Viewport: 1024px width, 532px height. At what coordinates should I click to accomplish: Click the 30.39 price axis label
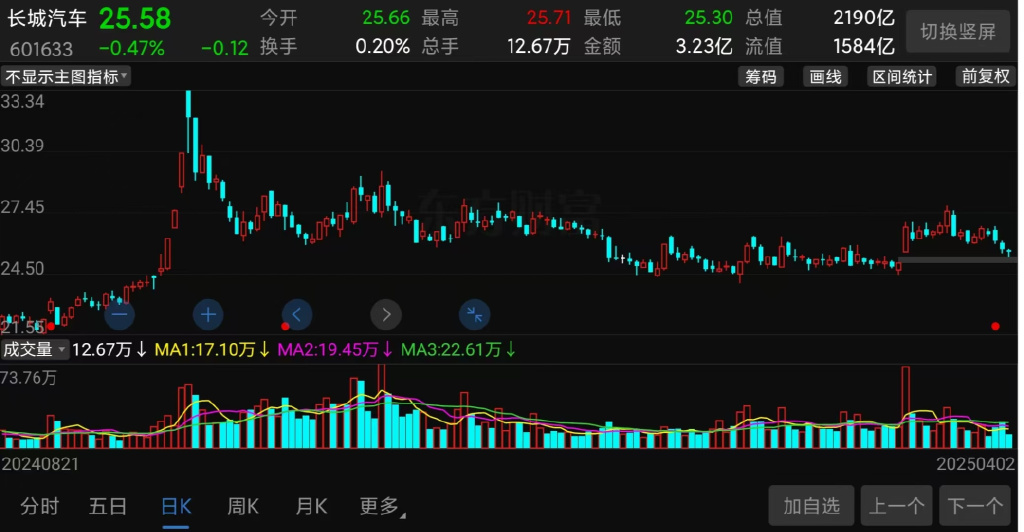tap(22, 146)
